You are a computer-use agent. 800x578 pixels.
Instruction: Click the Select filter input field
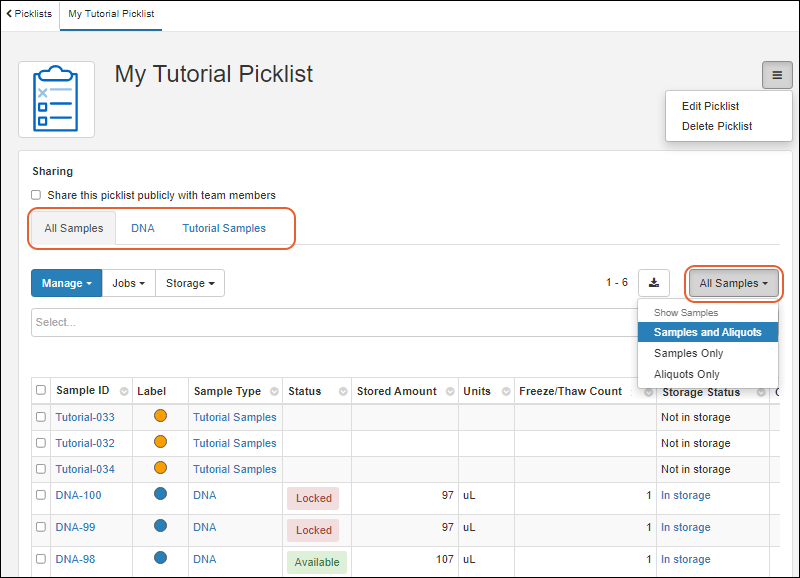click(x=330, y=322)
